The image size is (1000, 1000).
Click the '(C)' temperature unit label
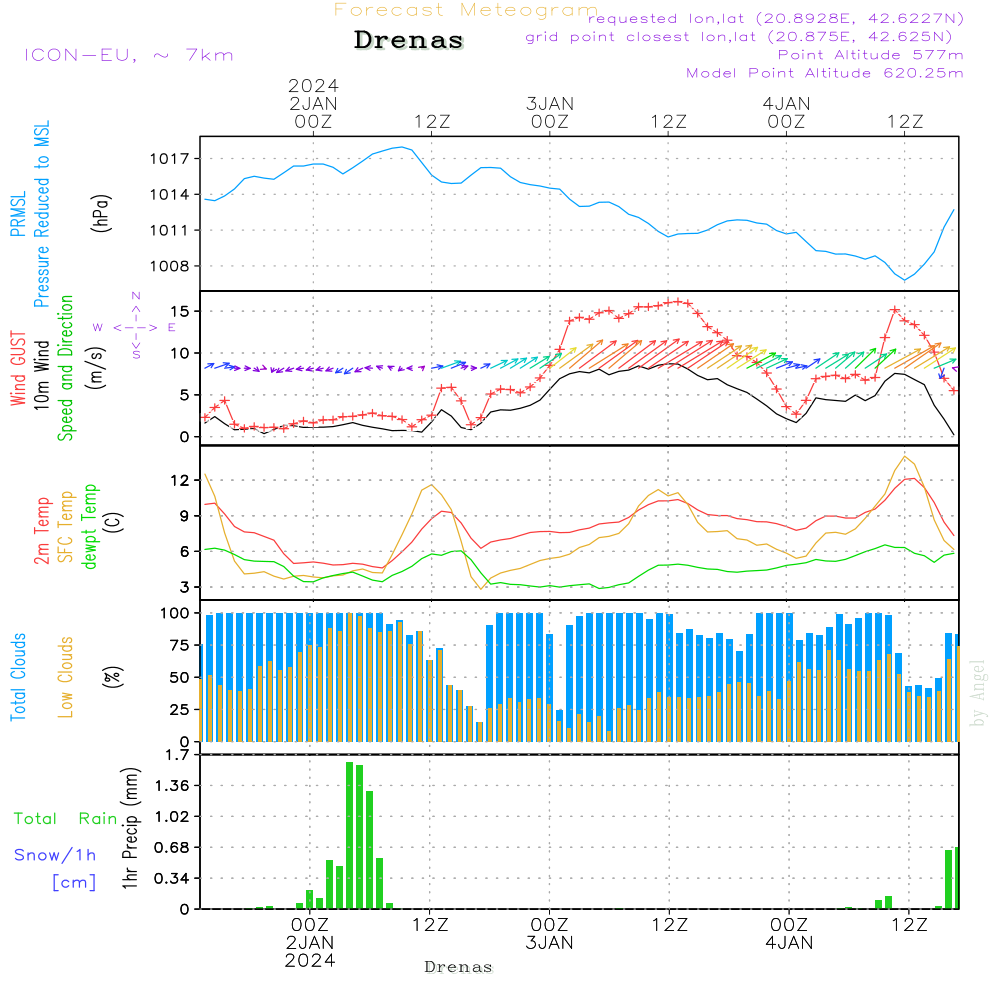click(x=114, y=523)
